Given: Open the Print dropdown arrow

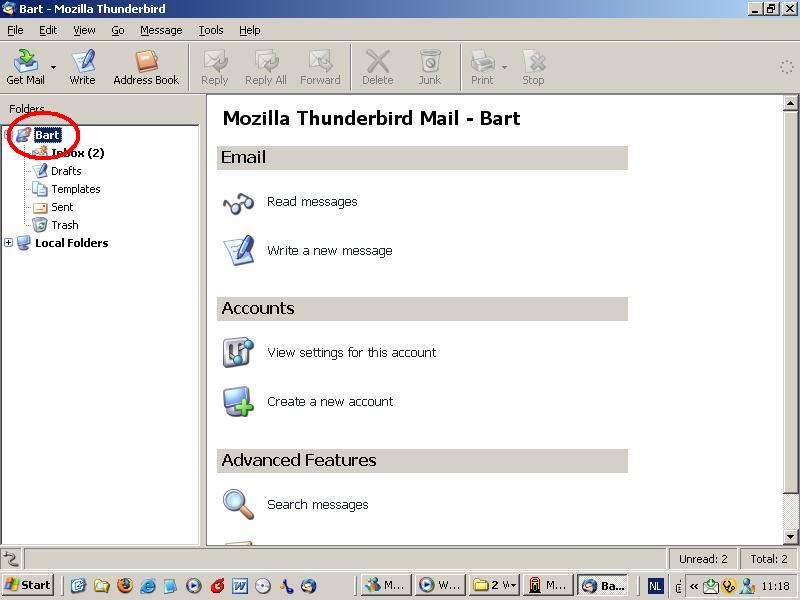Looking at the screenshot, I should (x=504, y=67).
